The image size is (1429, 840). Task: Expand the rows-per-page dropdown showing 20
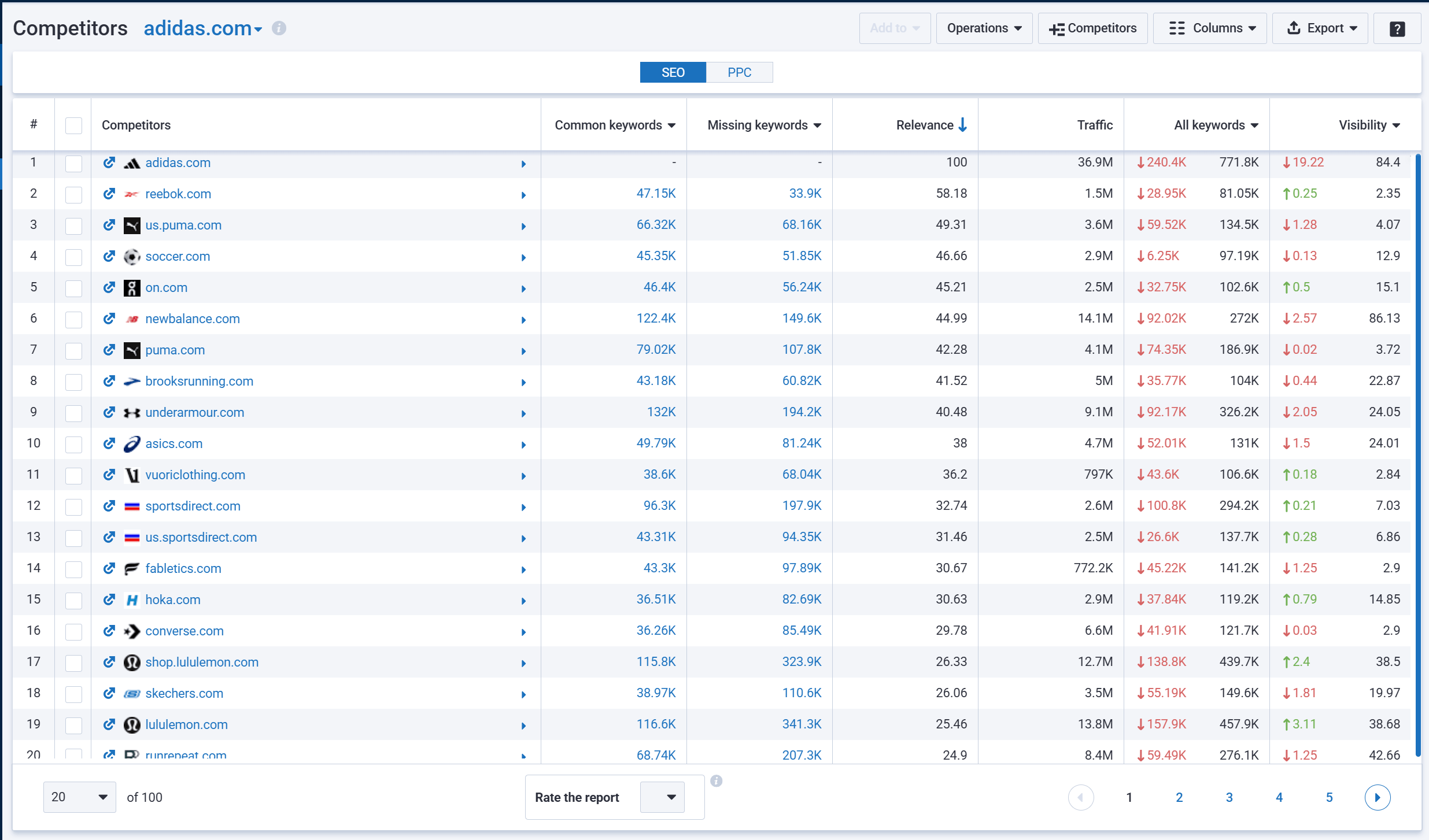[79, 797]
